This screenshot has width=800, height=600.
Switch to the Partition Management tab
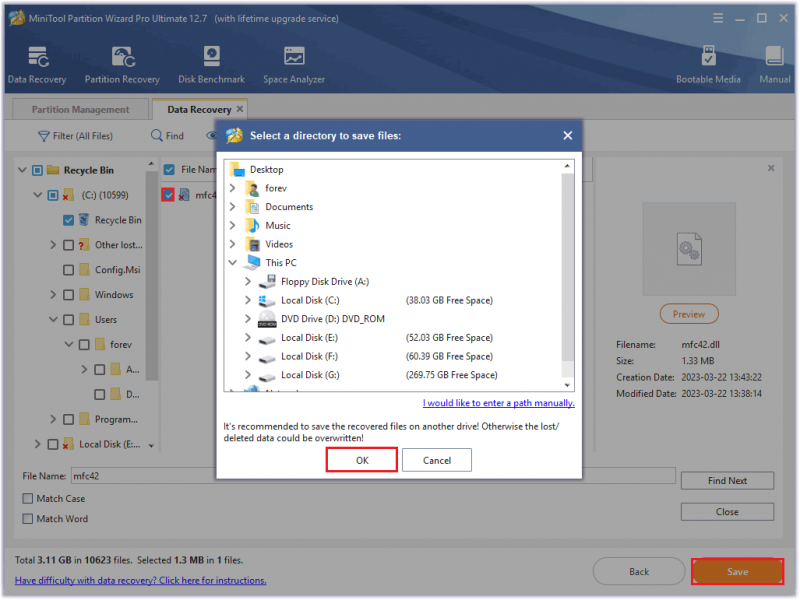tap(81, 110)
